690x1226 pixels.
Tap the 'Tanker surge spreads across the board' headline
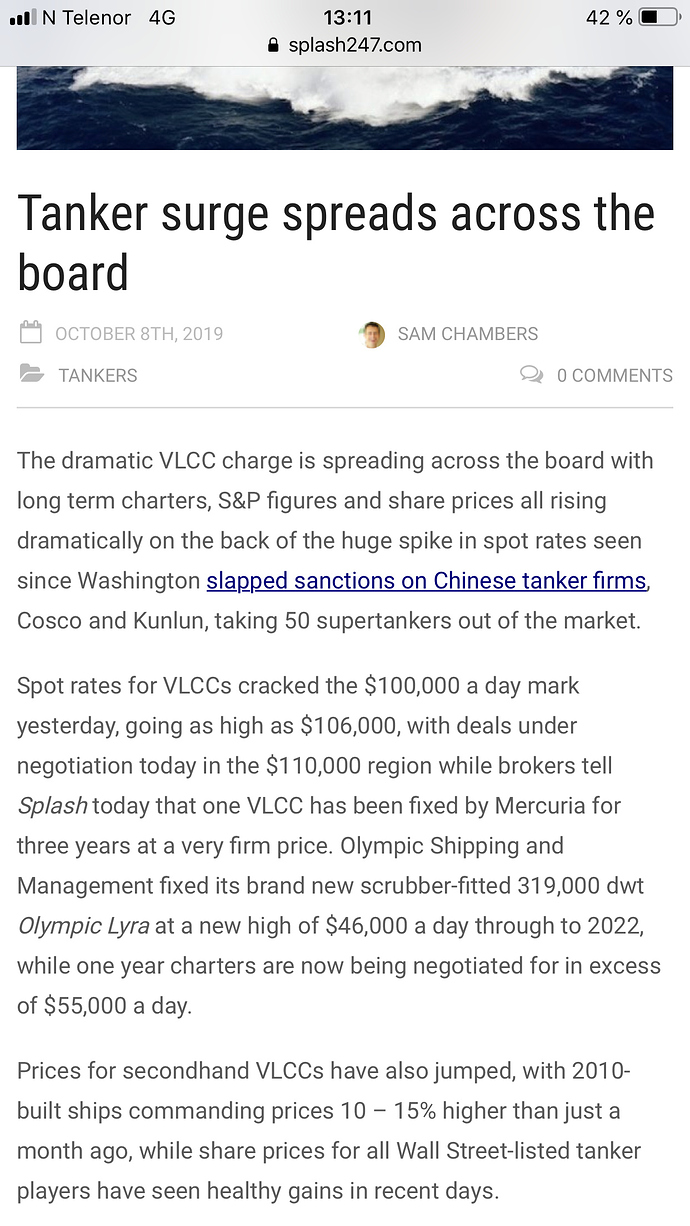pos(336,243)
